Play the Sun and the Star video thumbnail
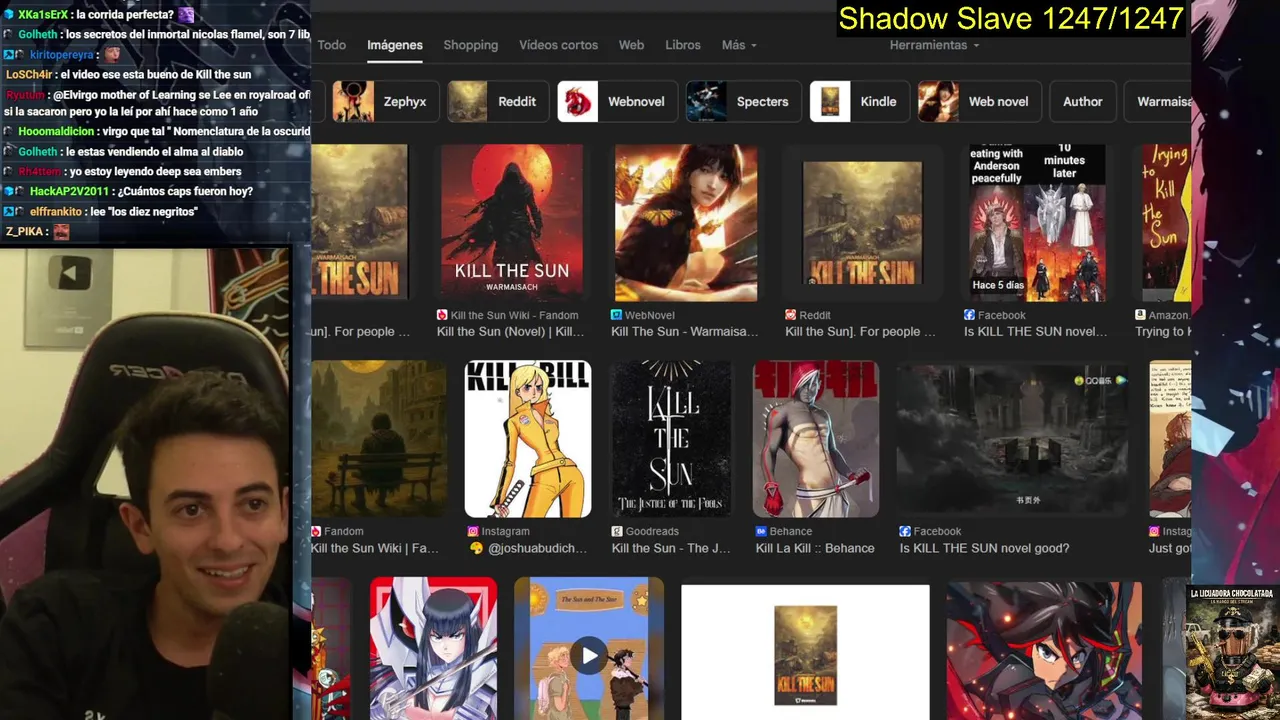This screenshot has height=720, width=1280. (x=589, y=656)
